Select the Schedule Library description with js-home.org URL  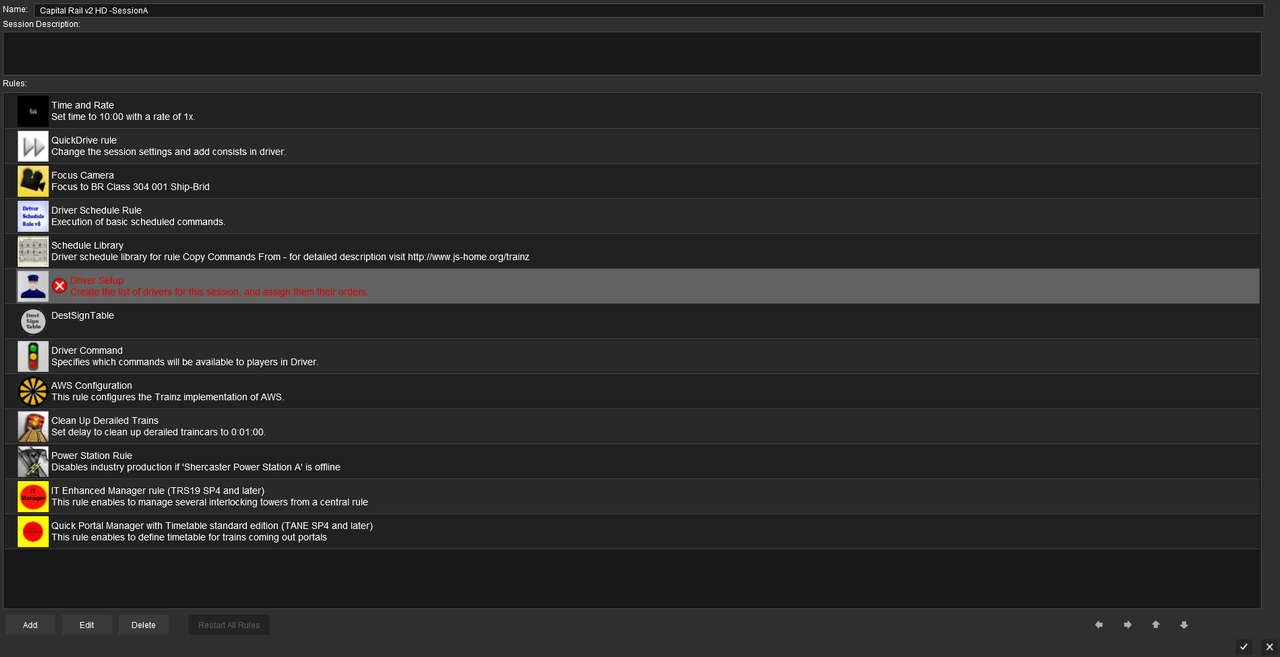pos(290,257)
